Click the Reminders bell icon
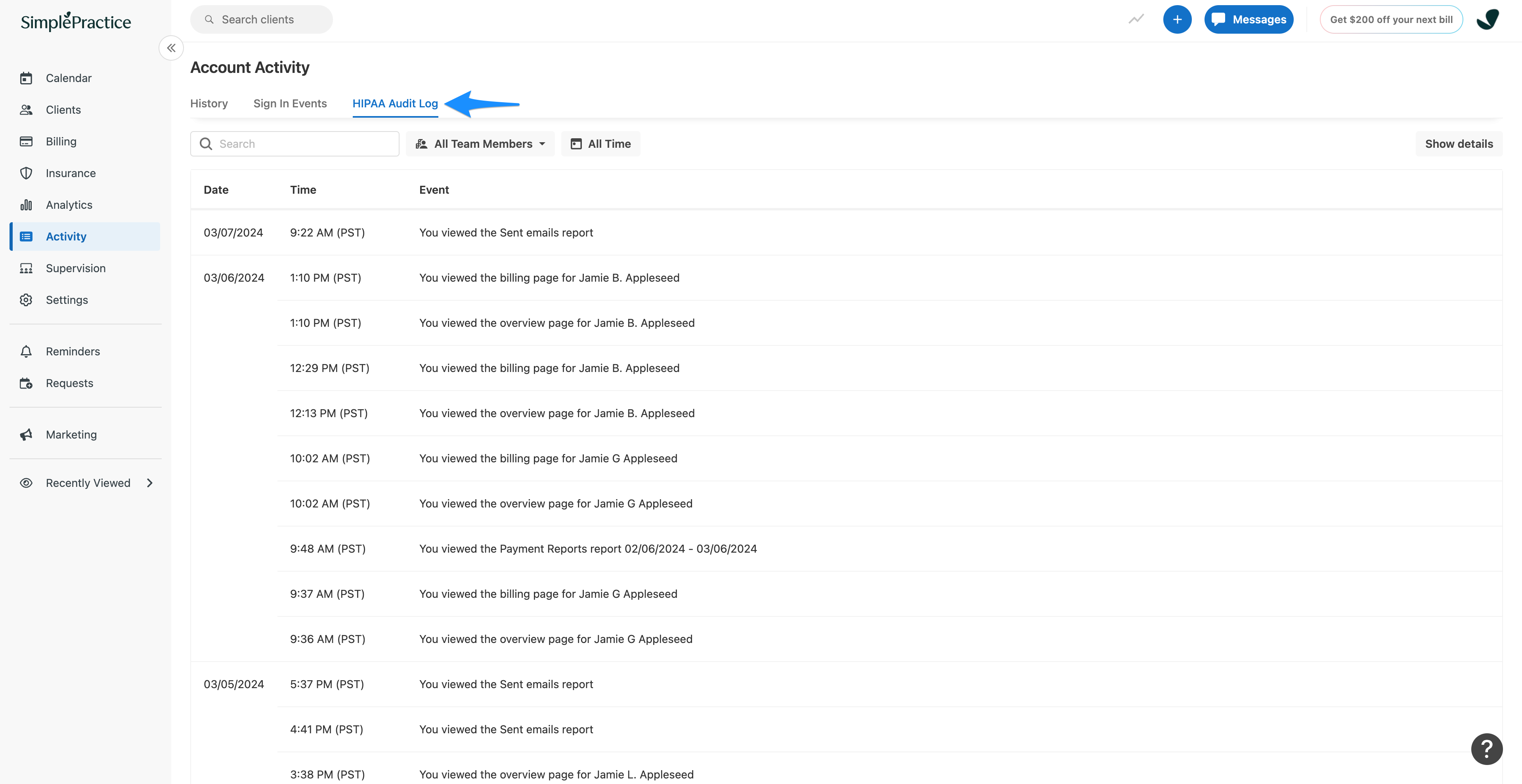1522x784 pixels. [x=26, y=351]
